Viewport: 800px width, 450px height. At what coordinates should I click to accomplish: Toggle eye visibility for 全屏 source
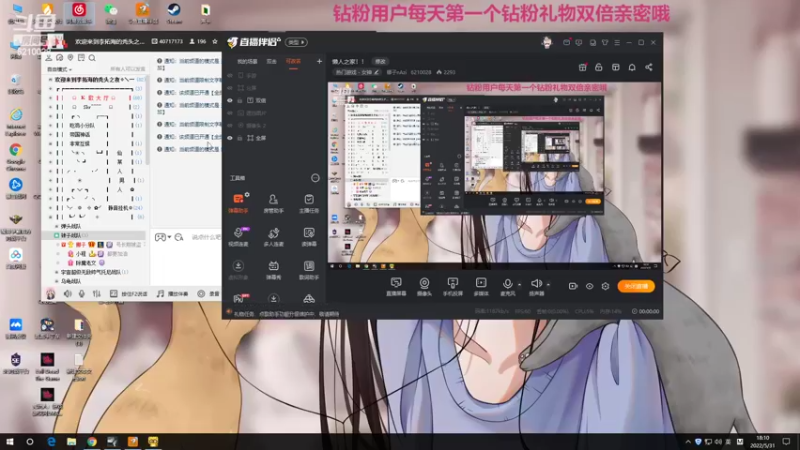click(x=230, y=138)
